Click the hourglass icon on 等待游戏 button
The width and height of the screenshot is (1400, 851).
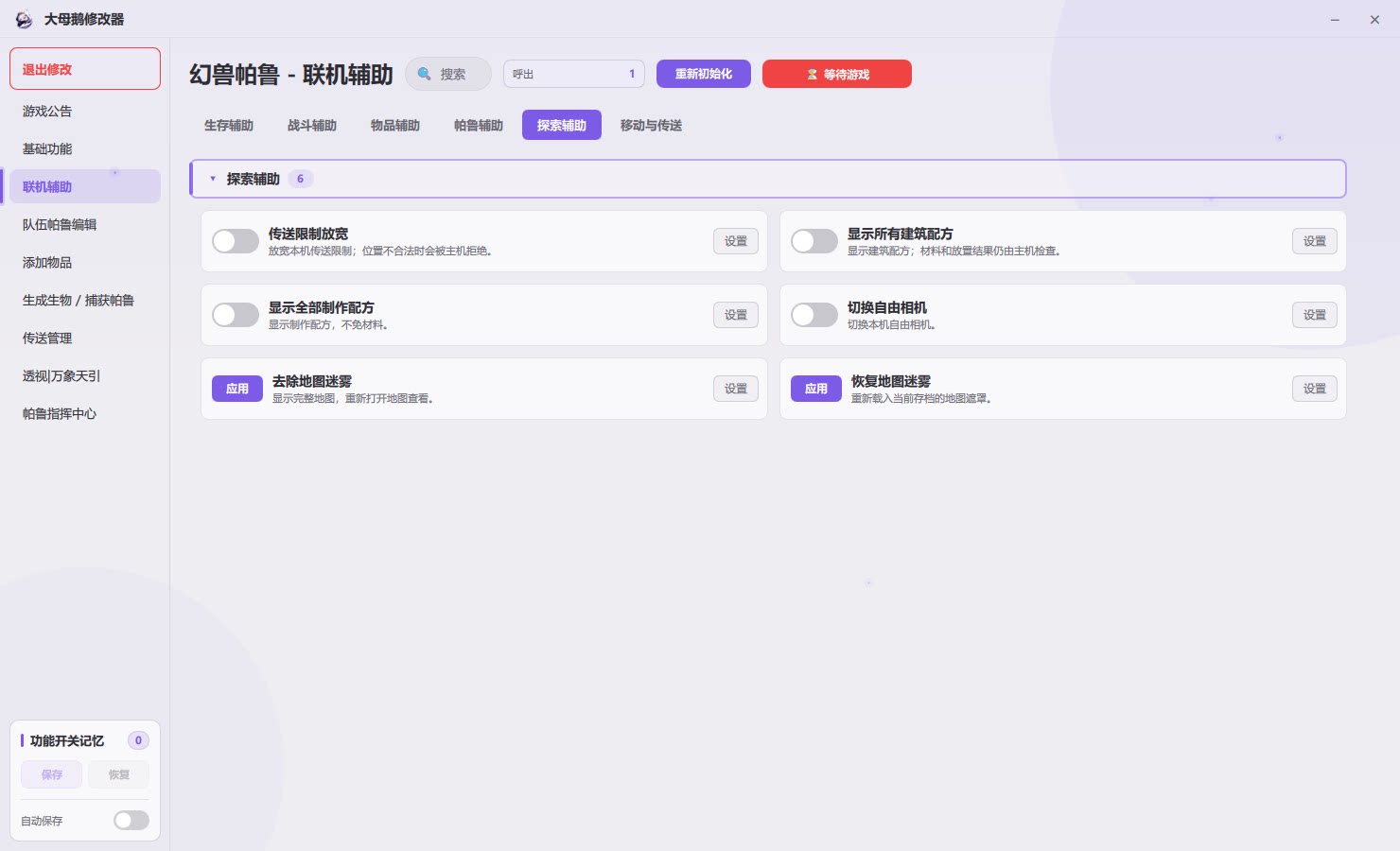click(x=812, y=74)
